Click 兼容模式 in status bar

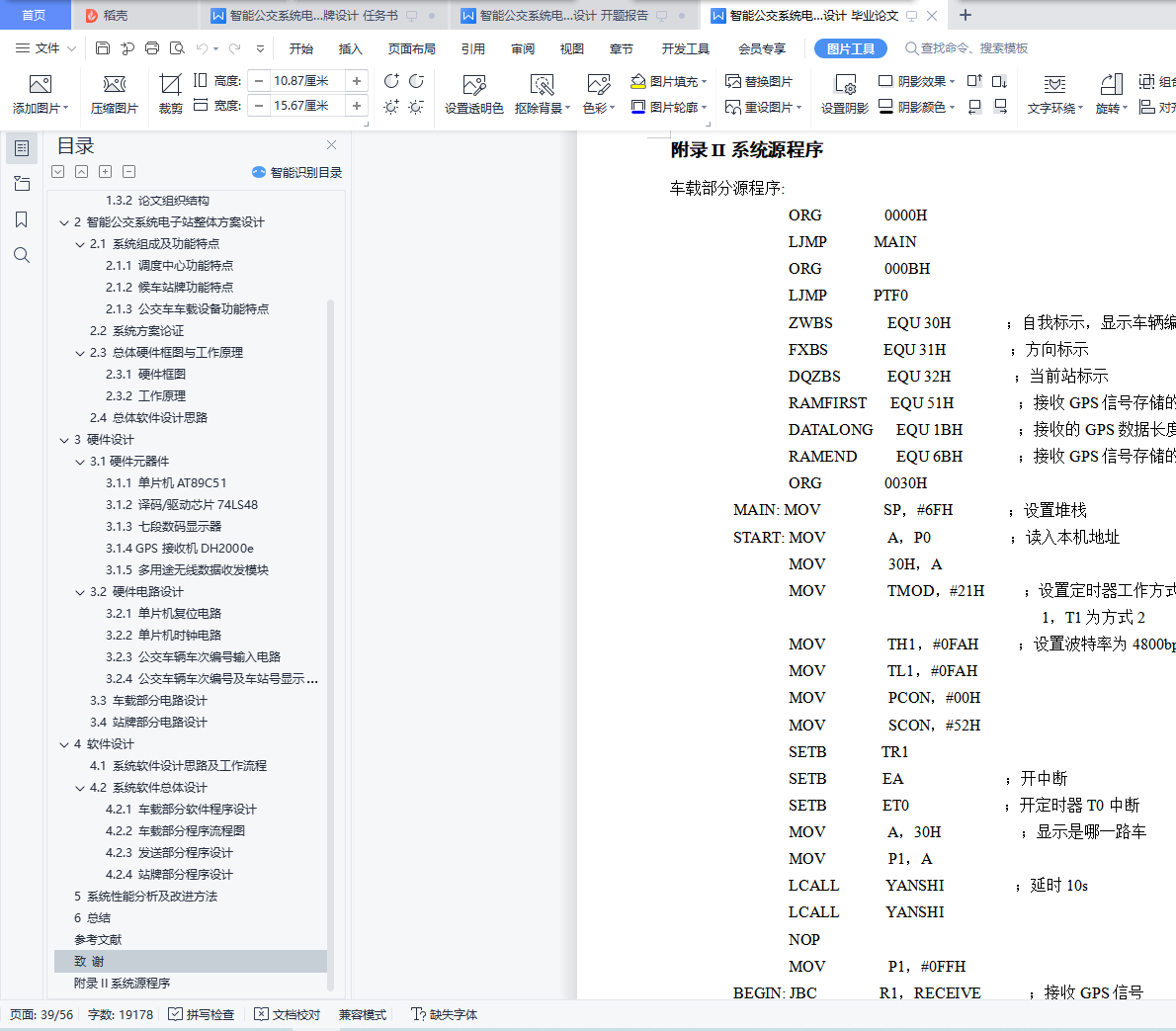pos(363,1014)
